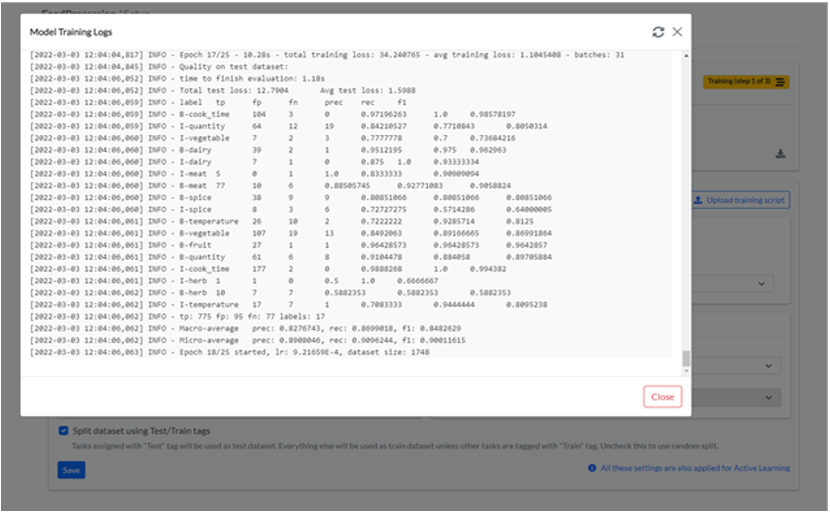
Task: Click the upload icon in Upload training script
Action: pos(698,200)
